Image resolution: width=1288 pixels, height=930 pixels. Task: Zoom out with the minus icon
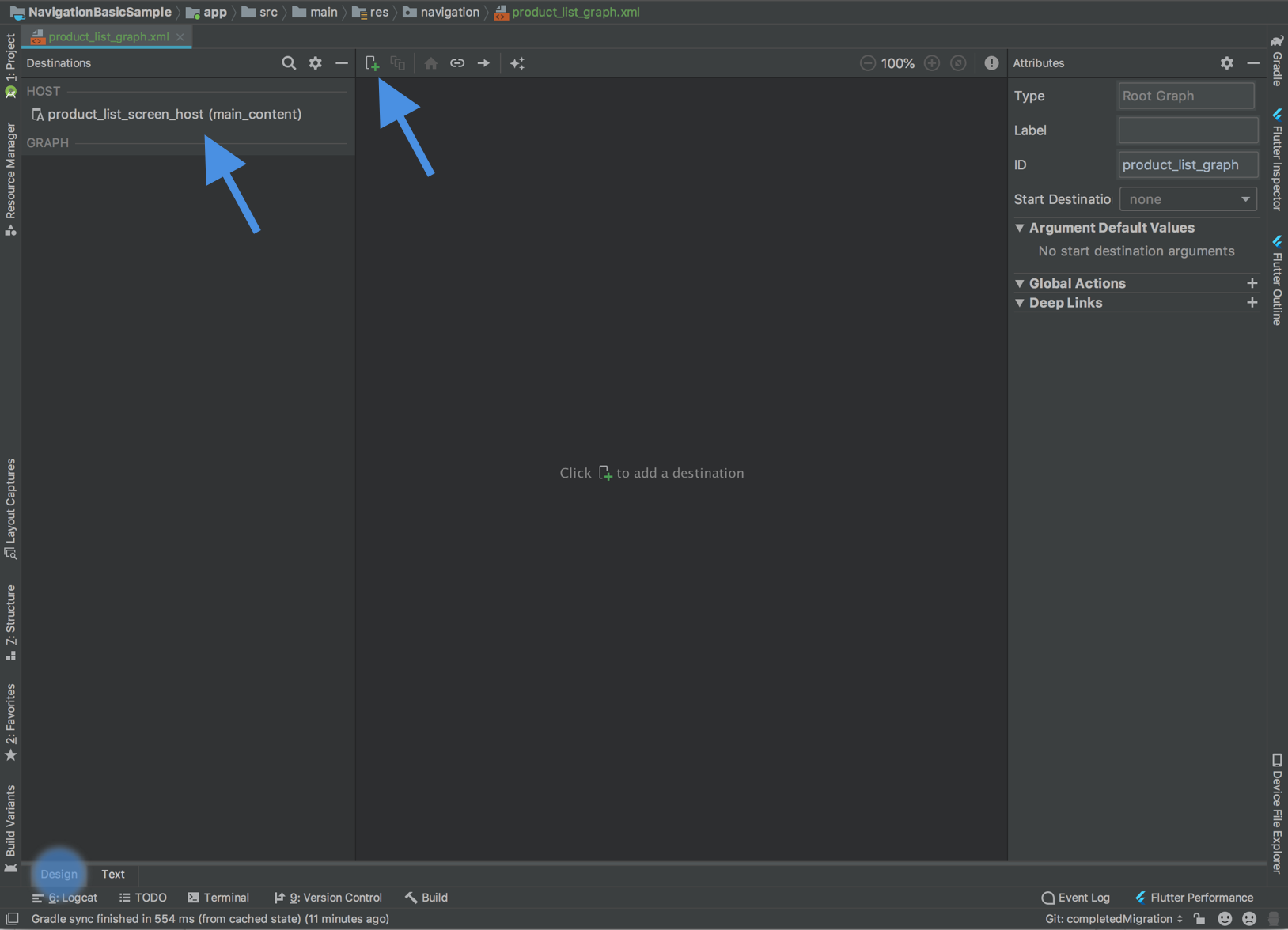(867, 63)
